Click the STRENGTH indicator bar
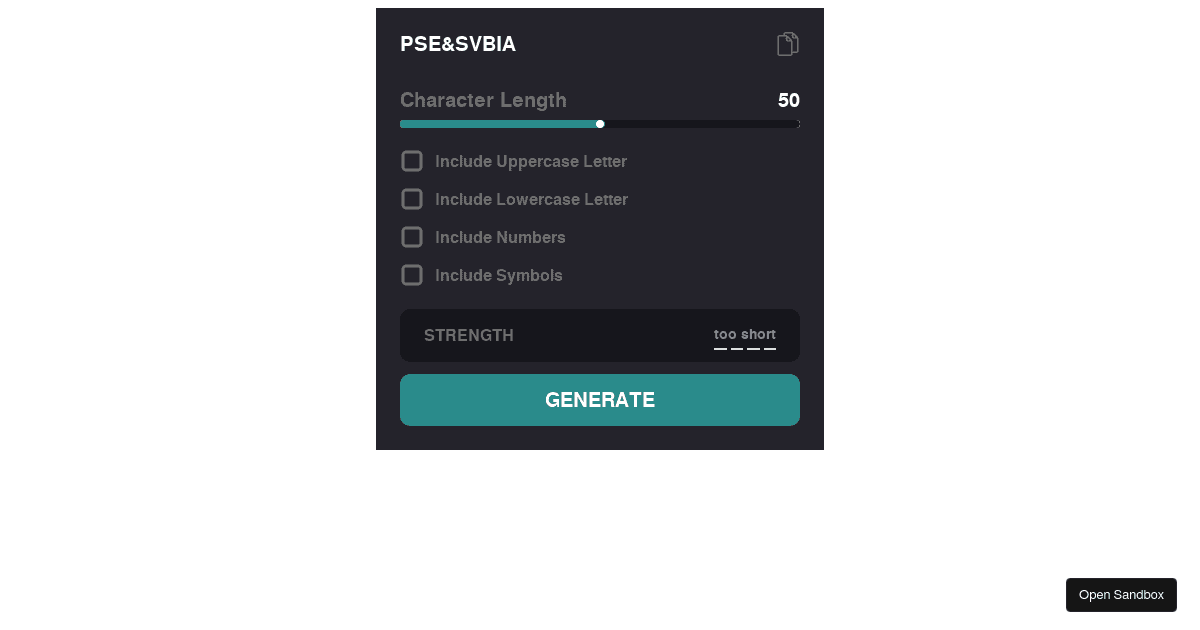 600,335
